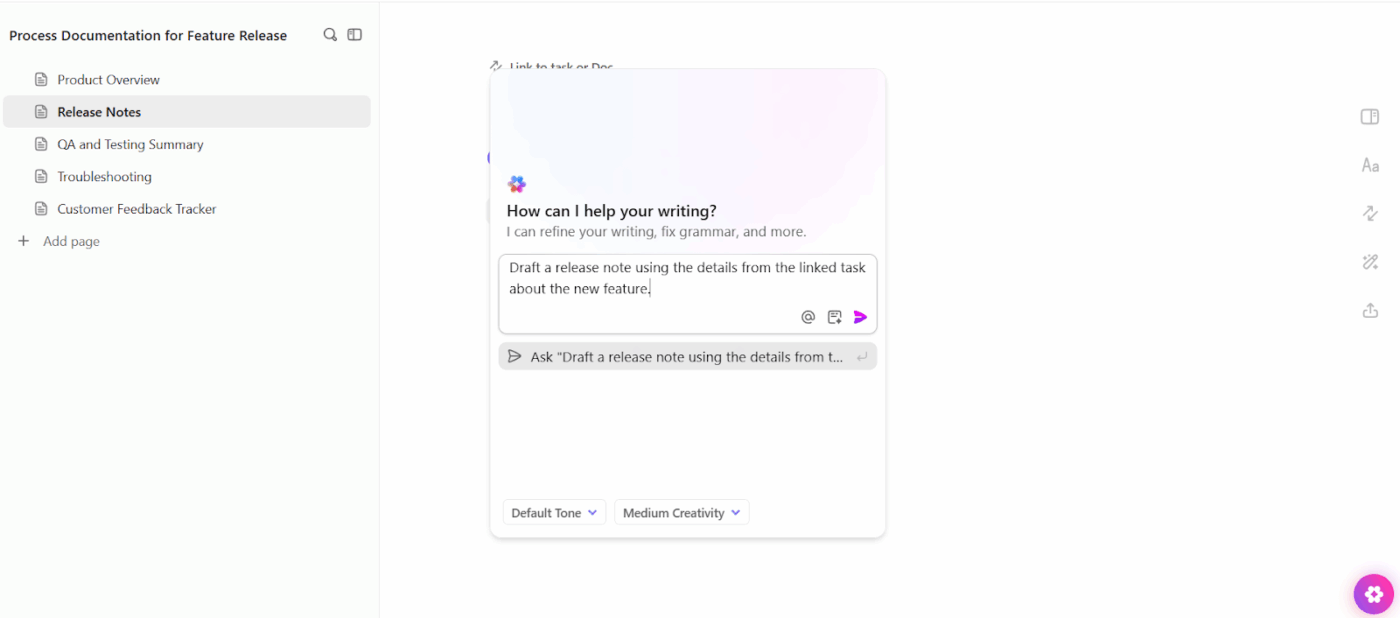The width and height of the screenshot is (1400, 618).
Task: Click the Aa typography icon on the right rail
Action: click(1370, 166)
